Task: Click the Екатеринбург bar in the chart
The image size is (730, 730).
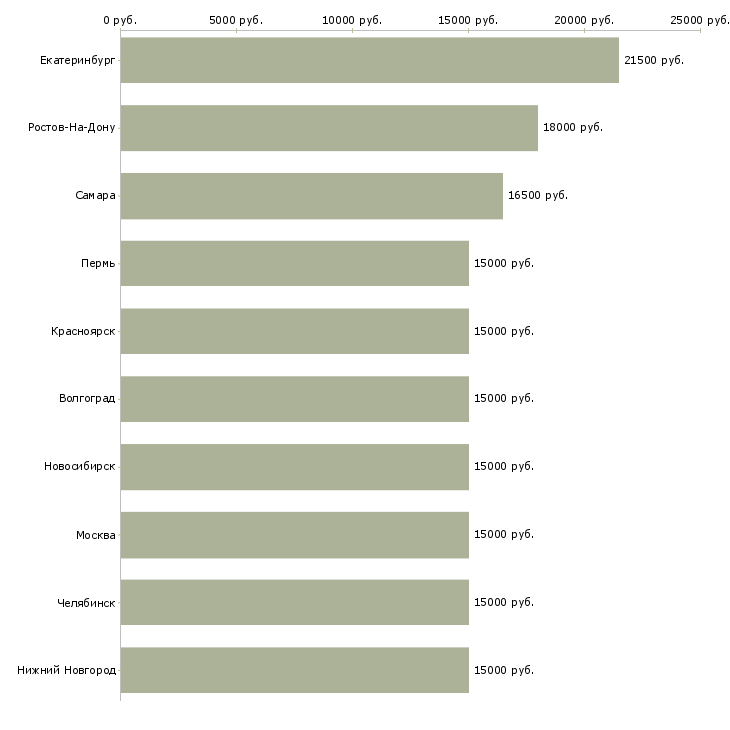Action: point(369,60)
